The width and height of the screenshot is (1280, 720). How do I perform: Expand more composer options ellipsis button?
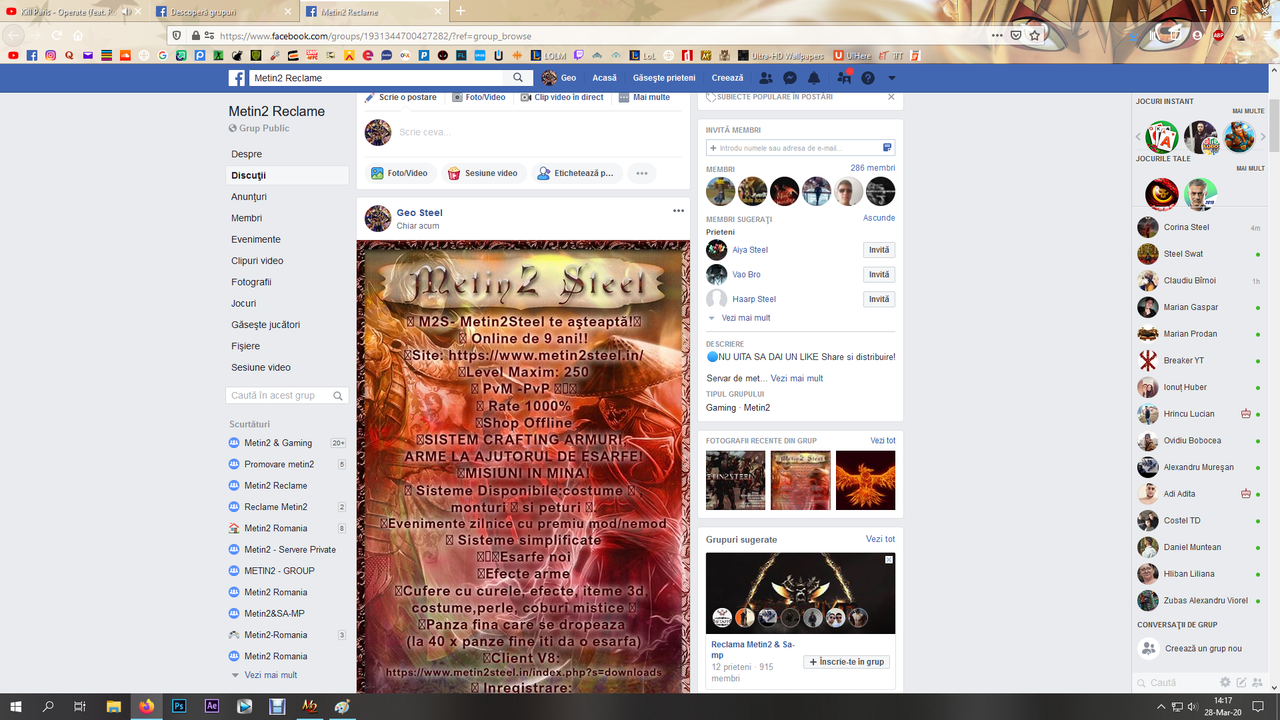coord(642,173)
